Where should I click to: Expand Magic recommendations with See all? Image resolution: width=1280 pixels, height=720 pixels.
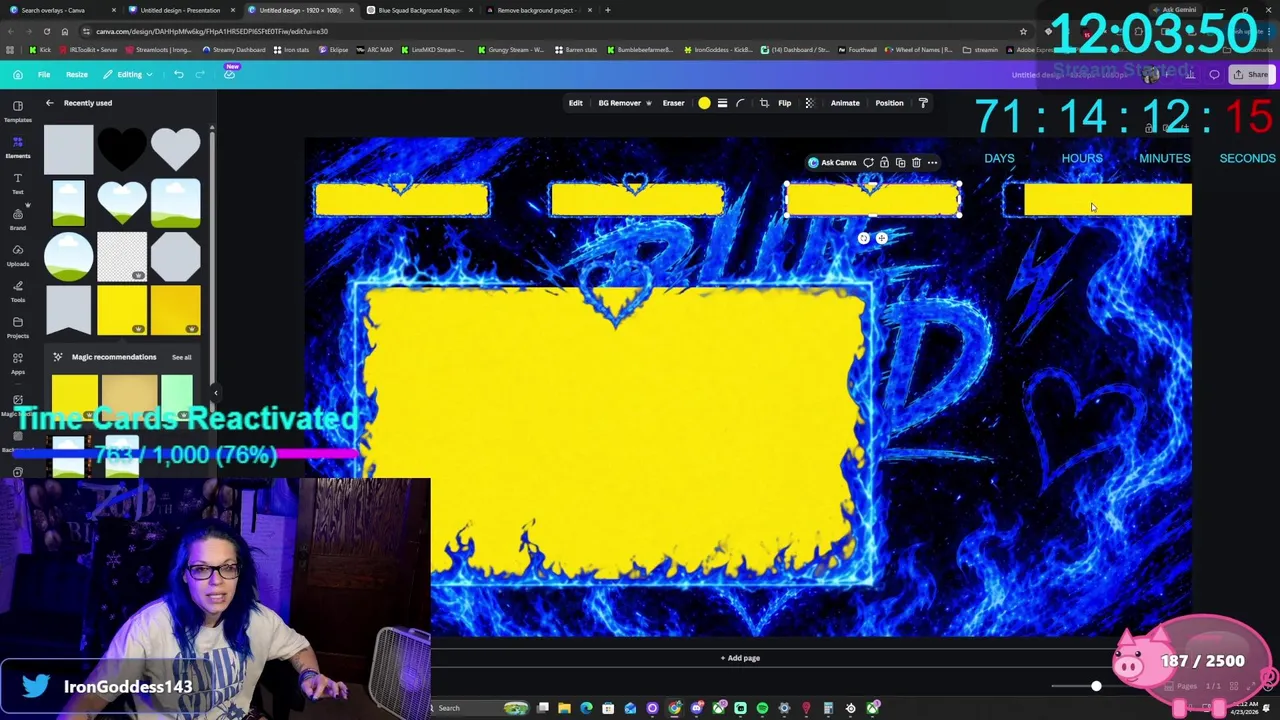(181, 357)
